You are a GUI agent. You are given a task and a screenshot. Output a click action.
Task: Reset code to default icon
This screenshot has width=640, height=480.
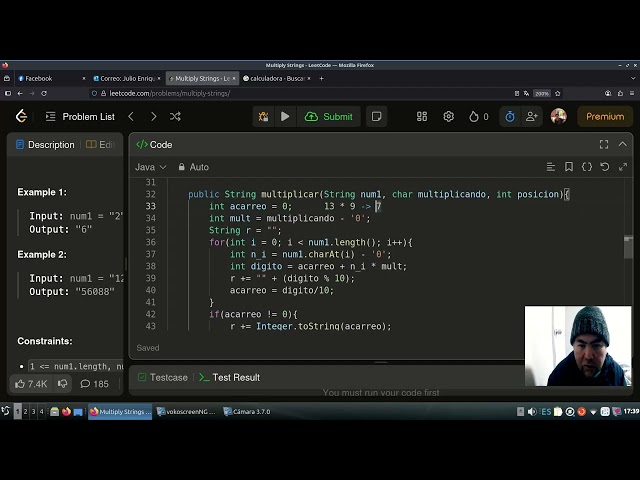pos(605,167)
